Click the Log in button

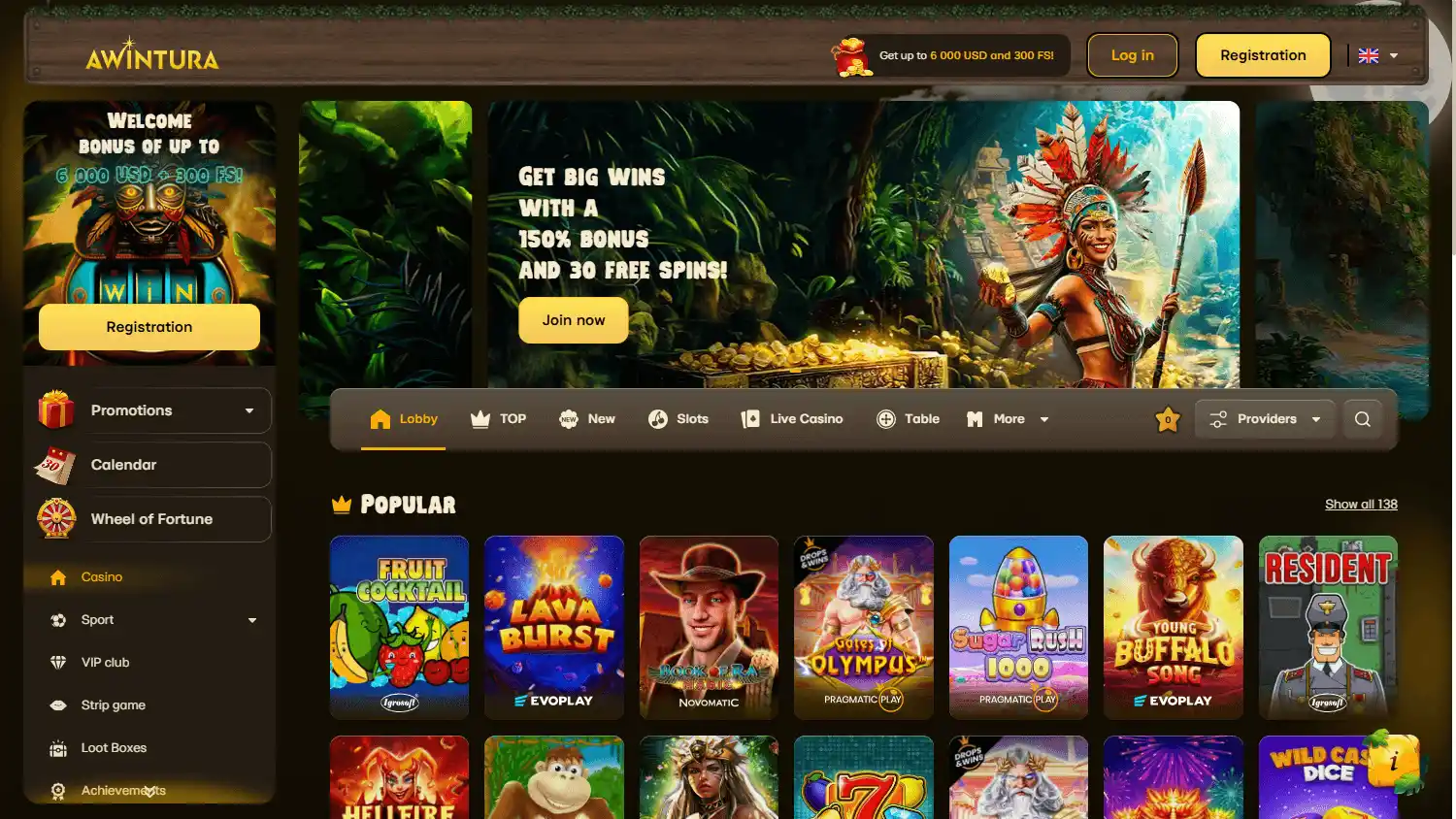(x=1133, y=55)
